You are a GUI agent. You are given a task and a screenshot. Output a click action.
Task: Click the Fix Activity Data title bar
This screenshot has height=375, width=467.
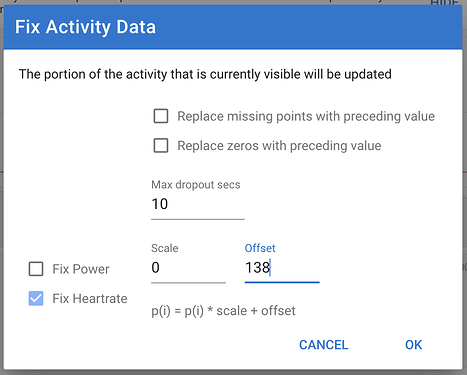[233, 27]
